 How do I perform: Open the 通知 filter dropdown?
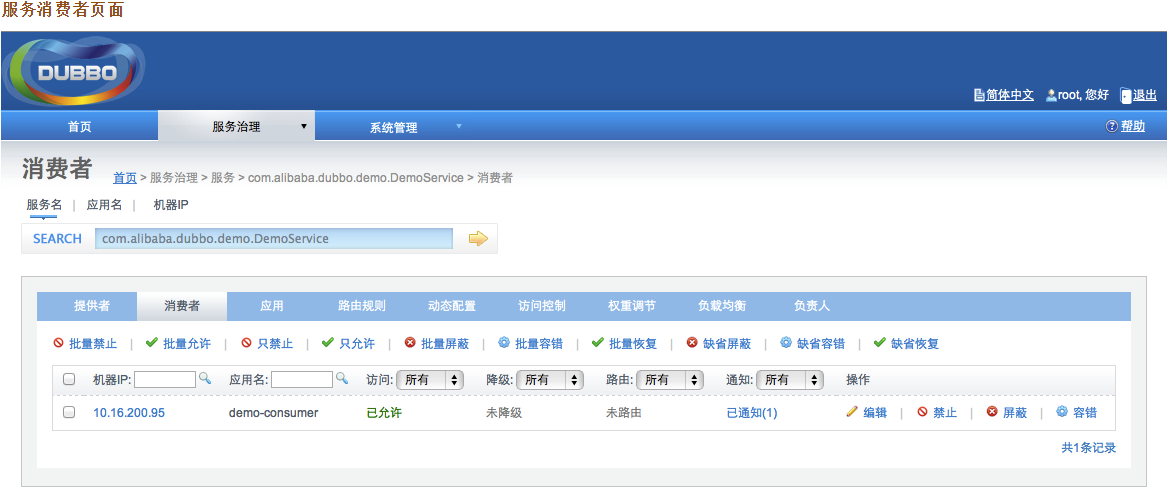click(x=789, y=380)
